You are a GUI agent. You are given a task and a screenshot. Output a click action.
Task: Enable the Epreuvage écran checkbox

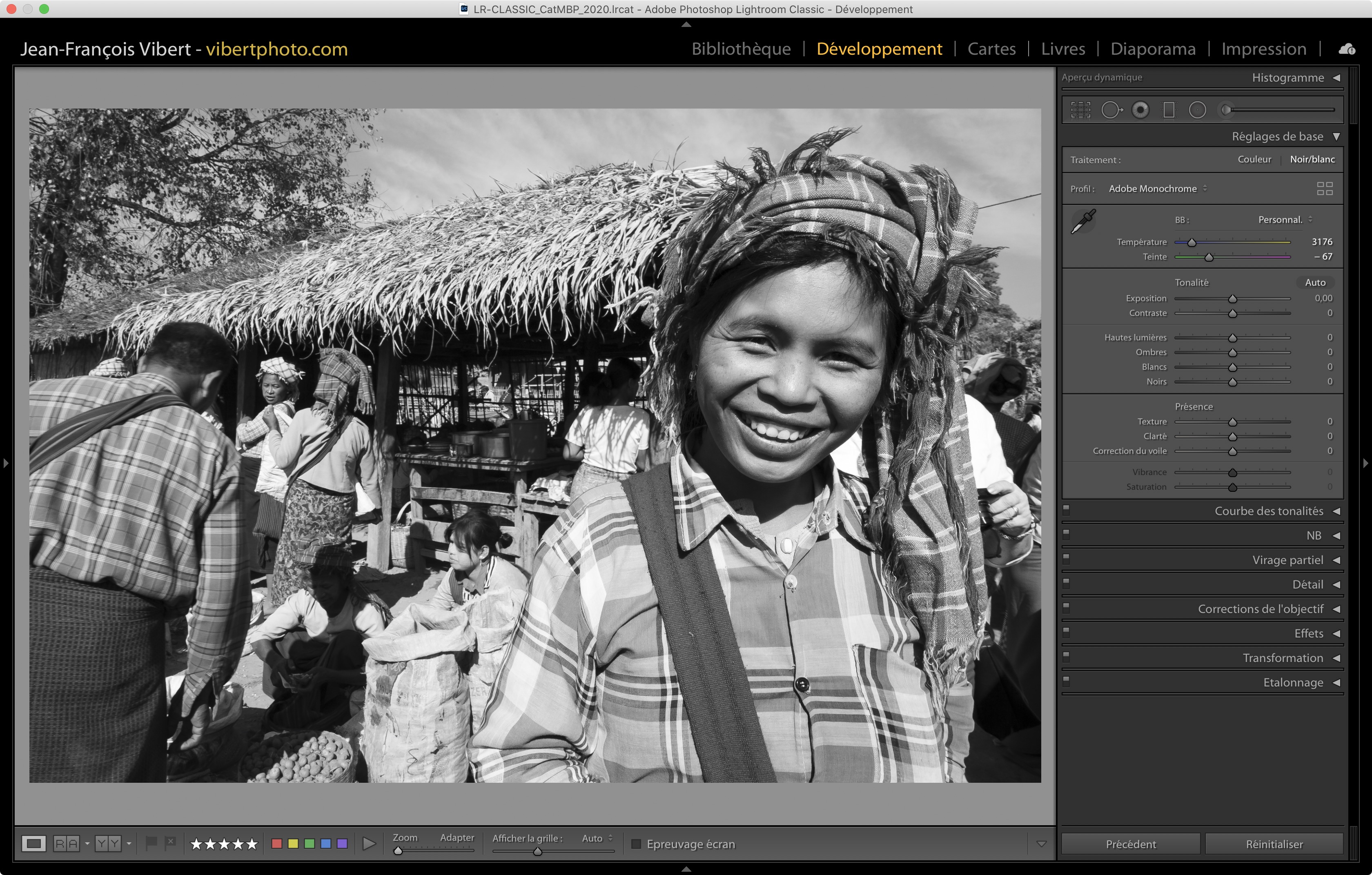pyautogui.click(x=637, y=844)
